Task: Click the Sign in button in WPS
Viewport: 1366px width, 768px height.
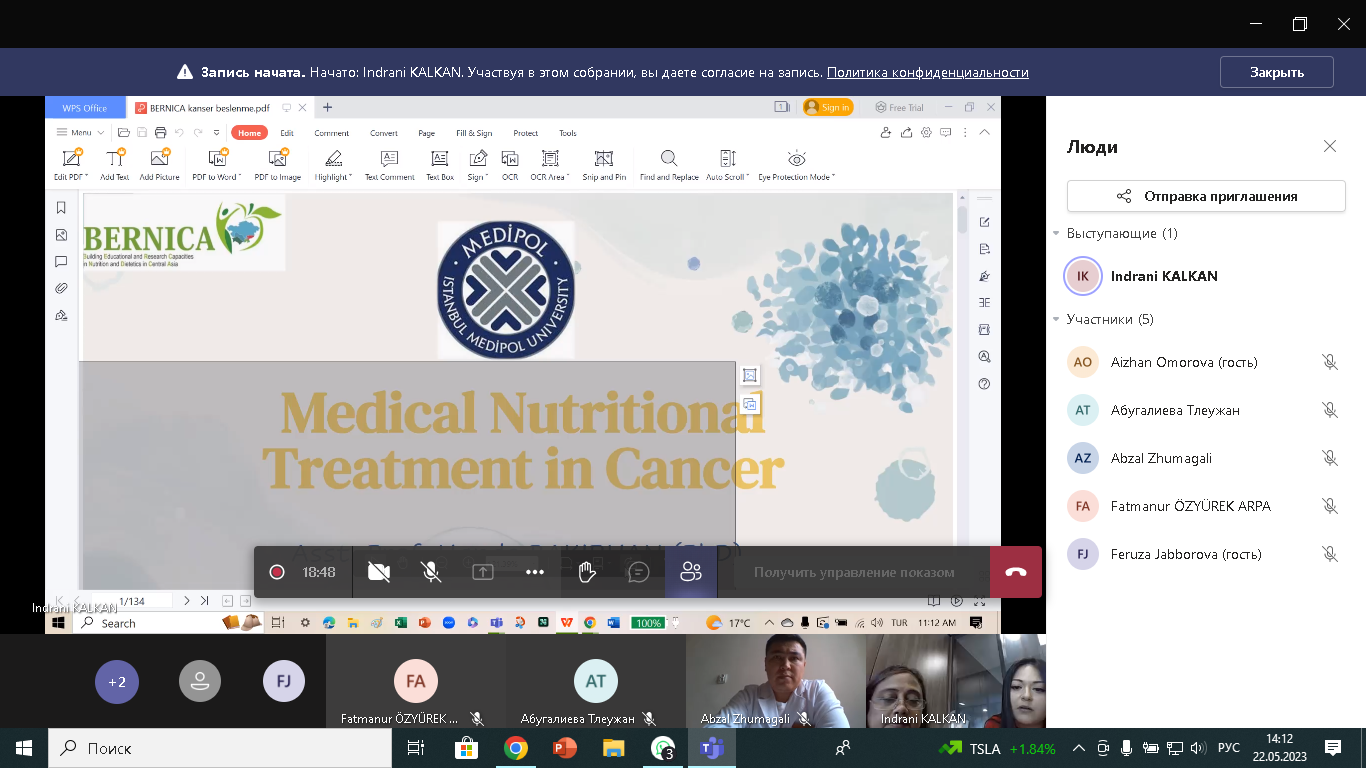Action: click(828, 108)
